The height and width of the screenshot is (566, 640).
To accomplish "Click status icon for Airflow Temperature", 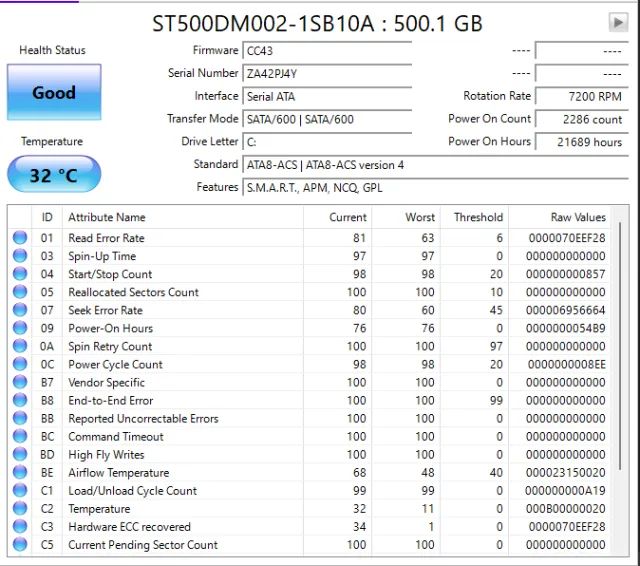I will (20, 472).
